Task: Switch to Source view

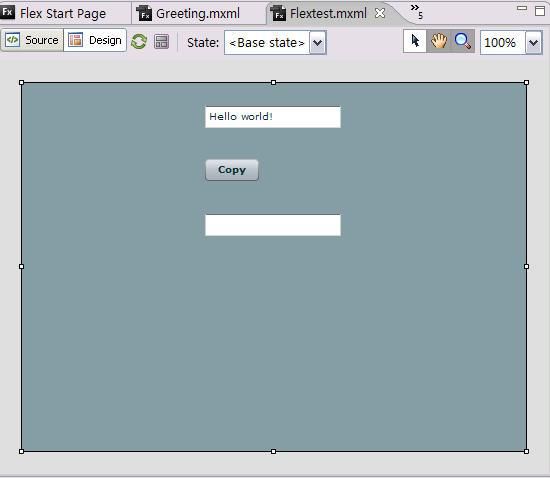Action: pos(32,40)
